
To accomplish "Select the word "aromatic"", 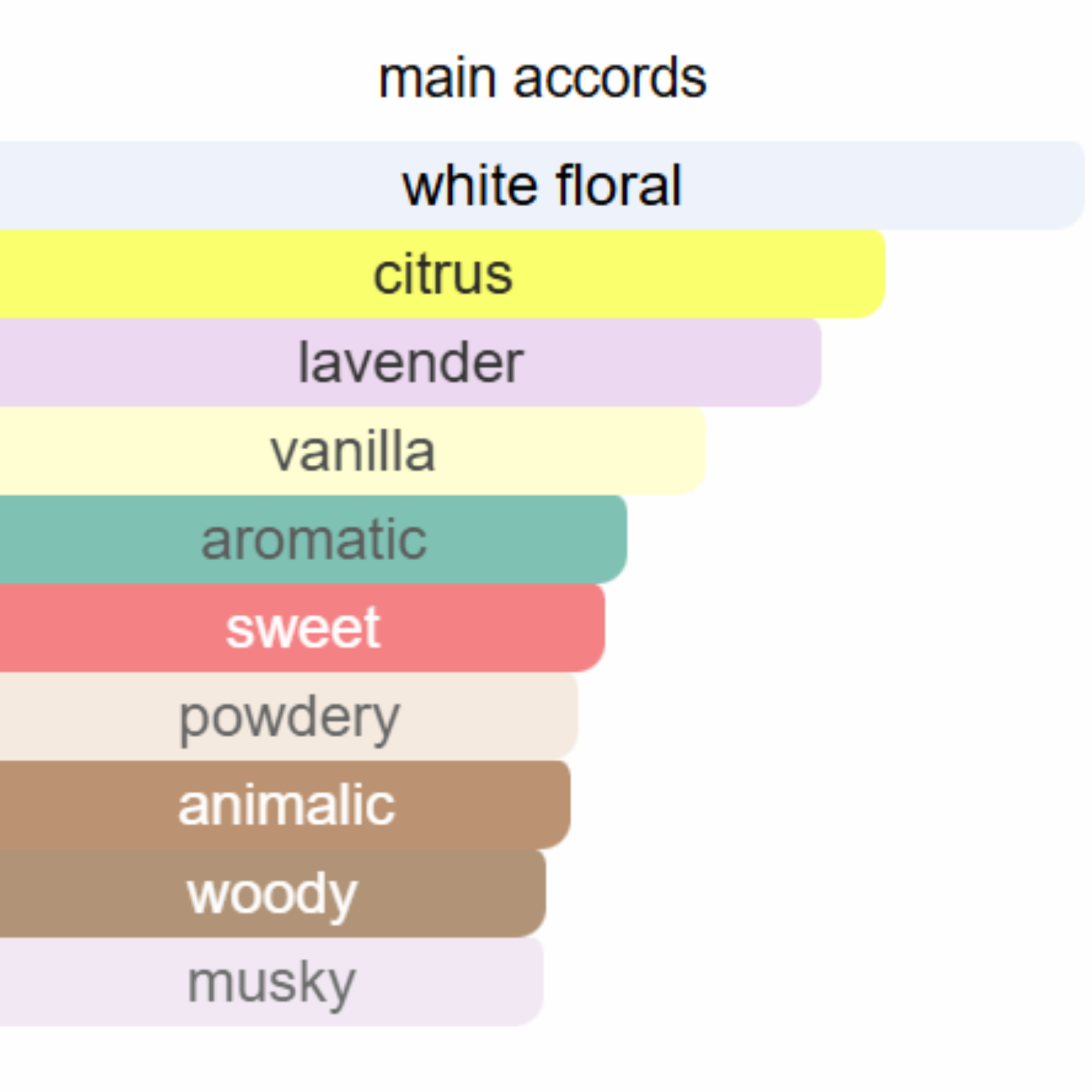I will pos(314,540).
